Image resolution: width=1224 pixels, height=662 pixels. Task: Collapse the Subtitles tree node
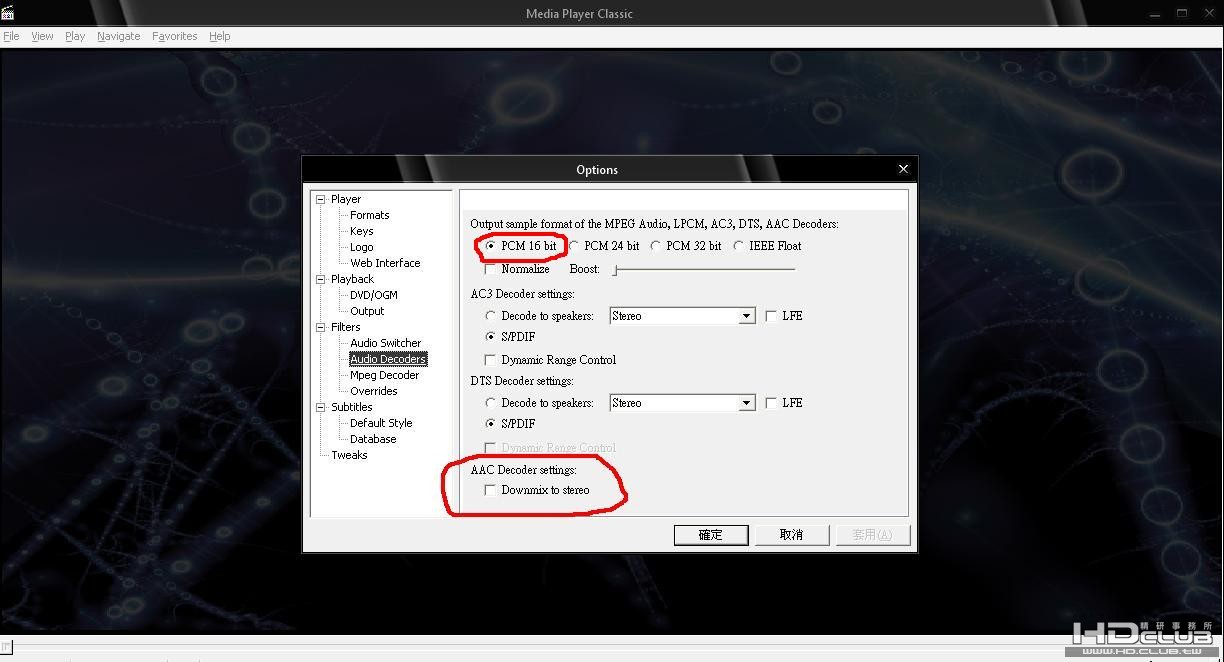pos(321,407)
